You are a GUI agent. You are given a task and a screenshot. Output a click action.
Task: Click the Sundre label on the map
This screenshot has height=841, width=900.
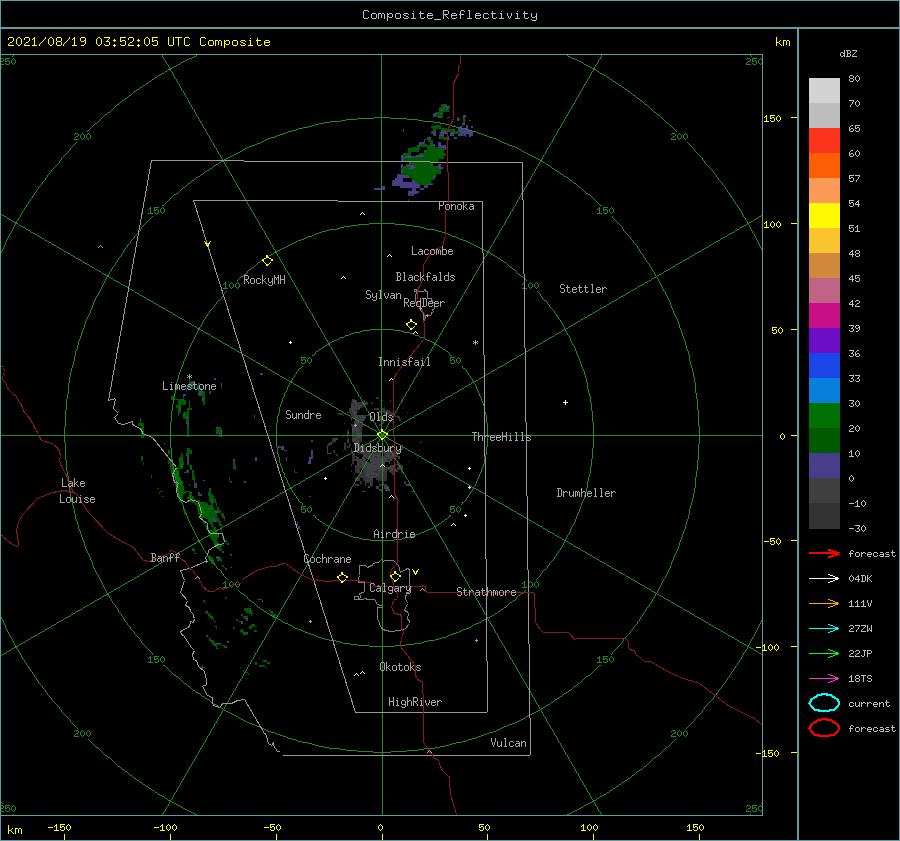(303, 414)
